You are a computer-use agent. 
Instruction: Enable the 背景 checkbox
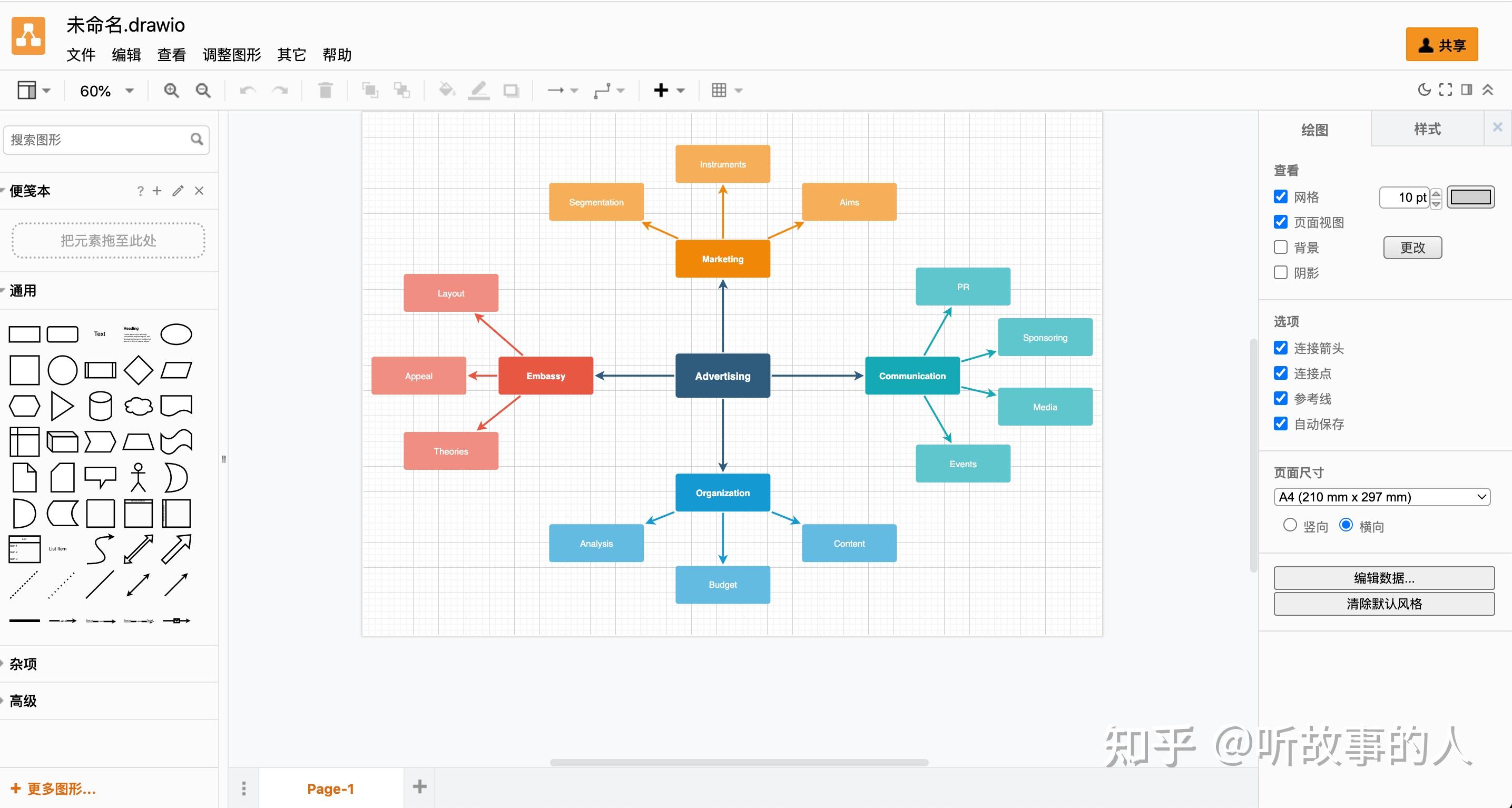pyautogui.click(x=1281, y=247)
